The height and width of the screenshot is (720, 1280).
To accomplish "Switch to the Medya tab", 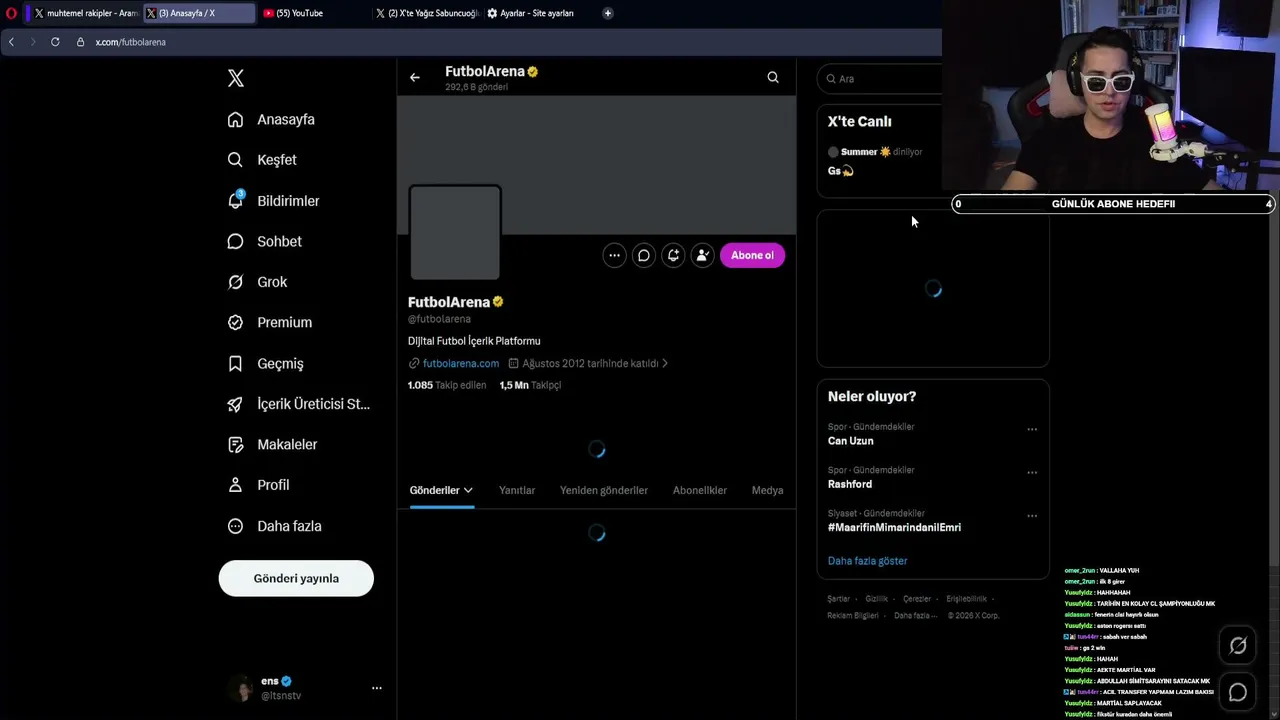I will pyautogui.click(x=767, y=490).
